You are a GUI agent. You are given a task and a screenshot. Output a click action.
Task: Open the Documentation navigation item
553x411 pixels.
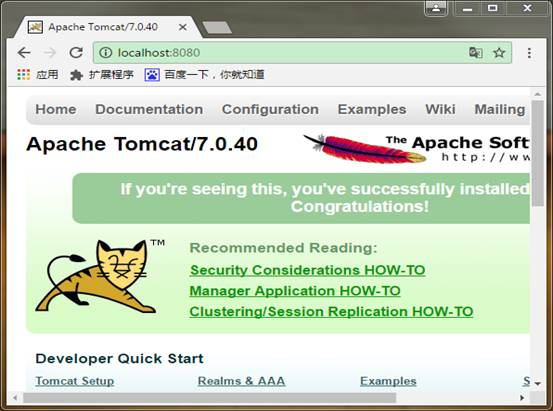149,109
